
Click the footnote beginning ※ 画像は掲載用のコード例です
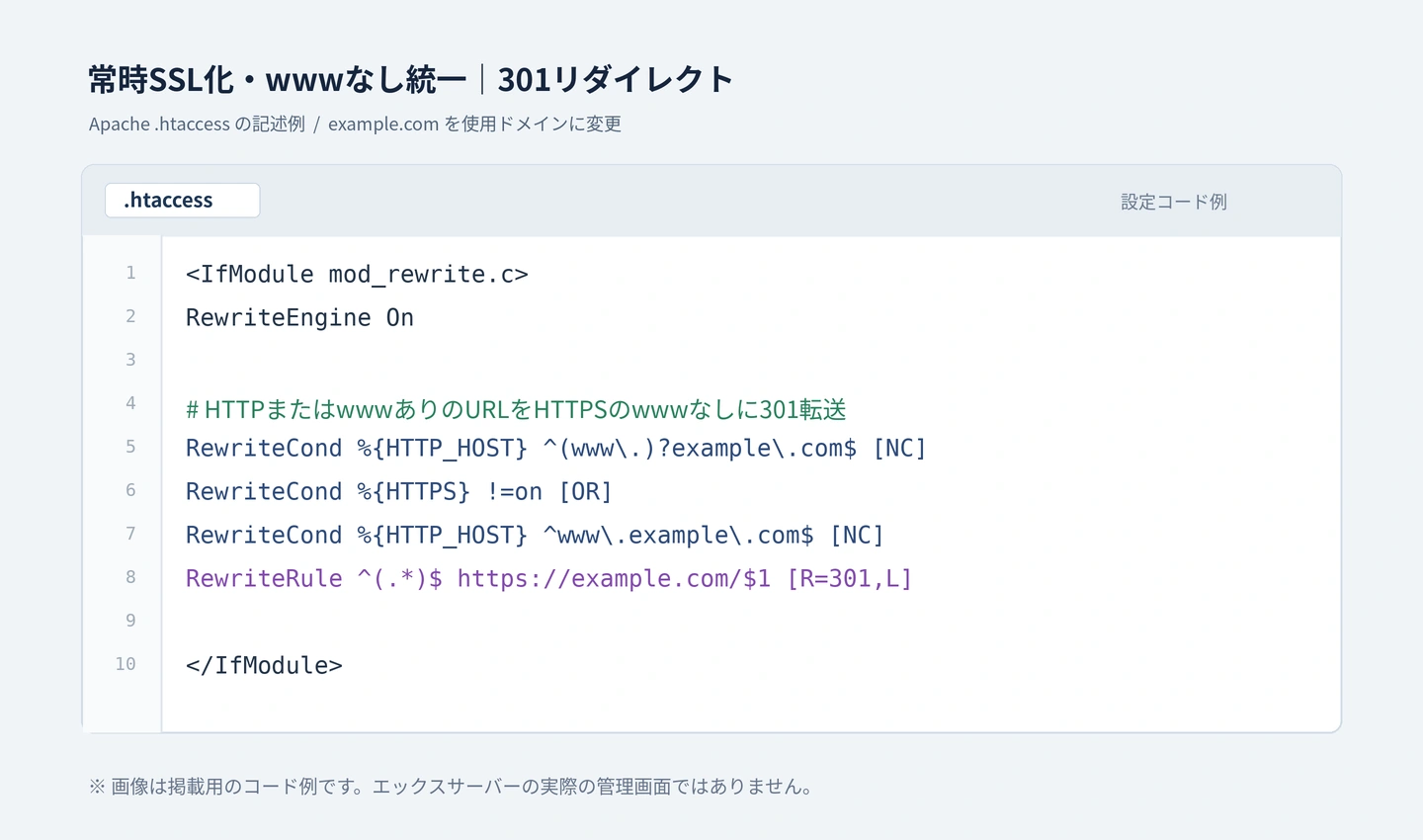click(451, 787)
